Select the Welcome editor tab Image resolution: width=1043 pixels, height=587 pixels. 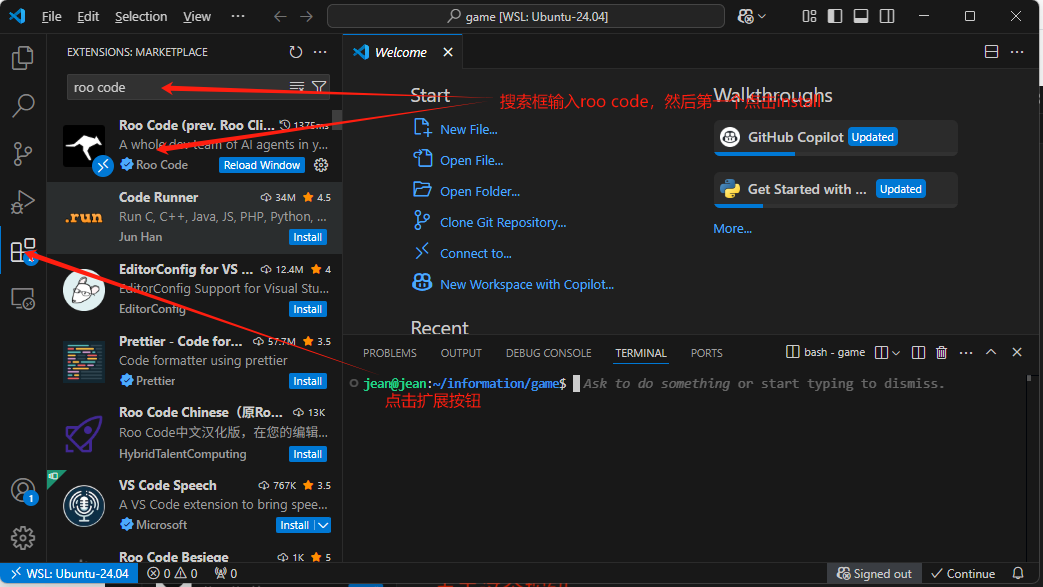[x=400, y=52]
